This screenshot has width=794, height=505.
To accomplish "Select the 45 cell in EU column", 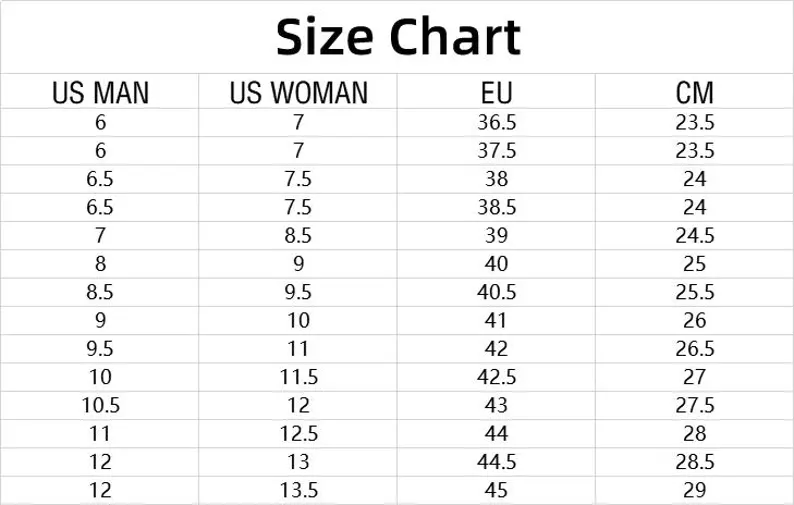I will click(x=496, y=490).
